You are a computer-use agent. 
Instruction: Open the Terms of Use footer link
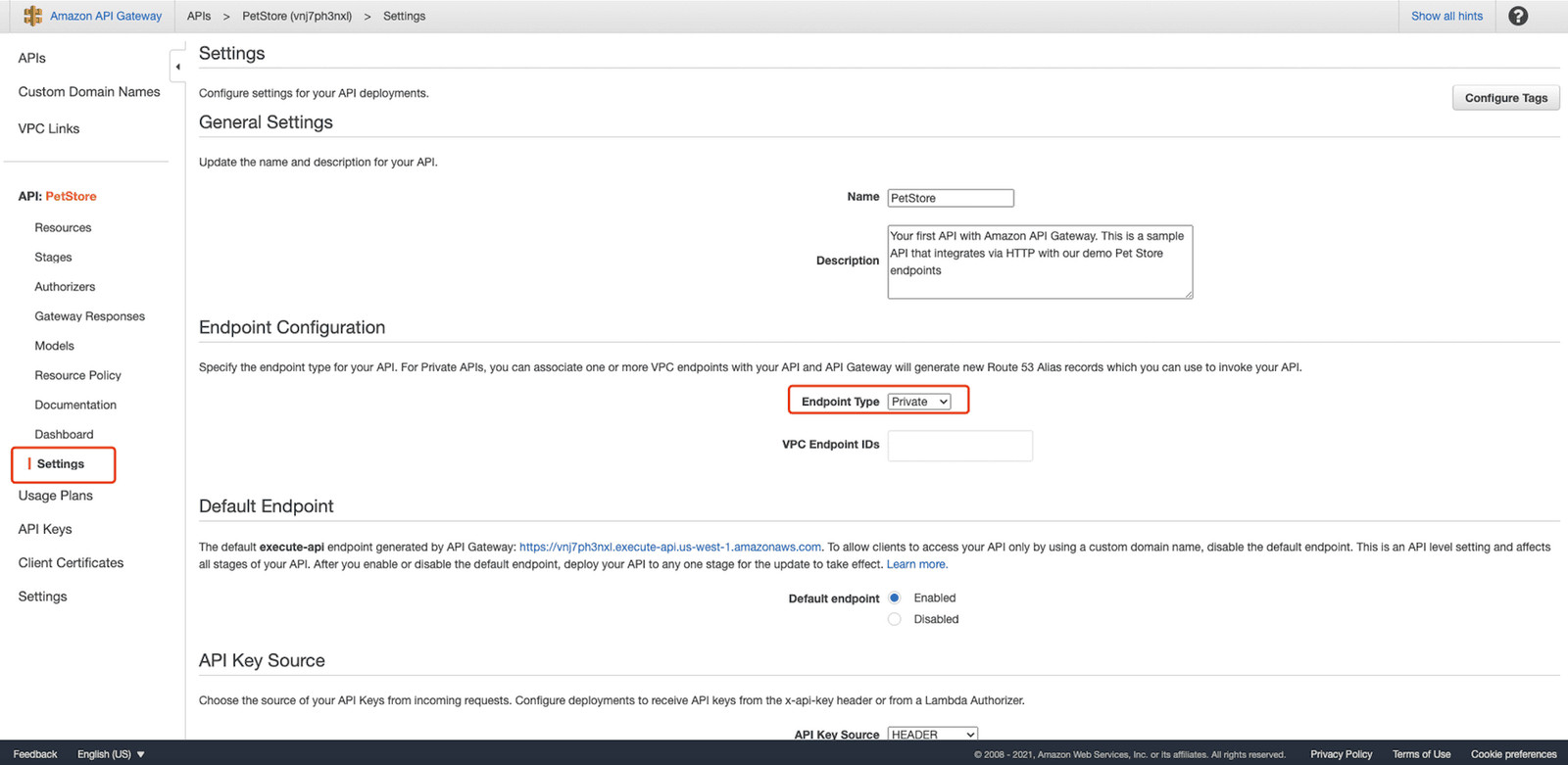click(x=1422, y=754)
